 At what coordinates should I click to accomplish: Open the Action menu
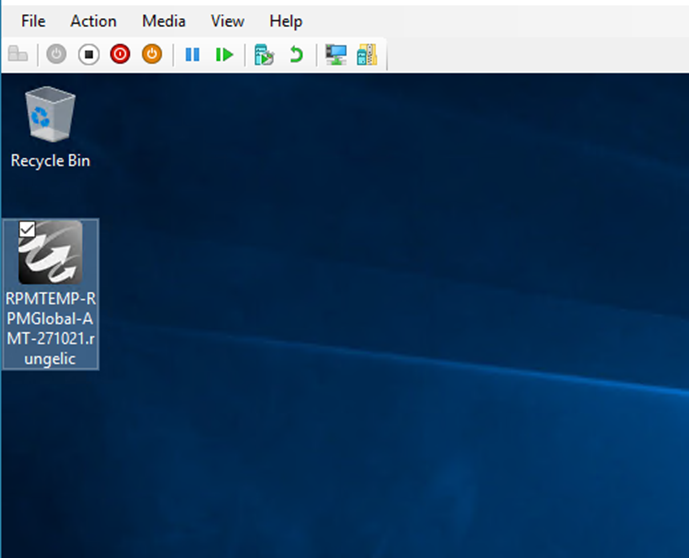point(93,21)
